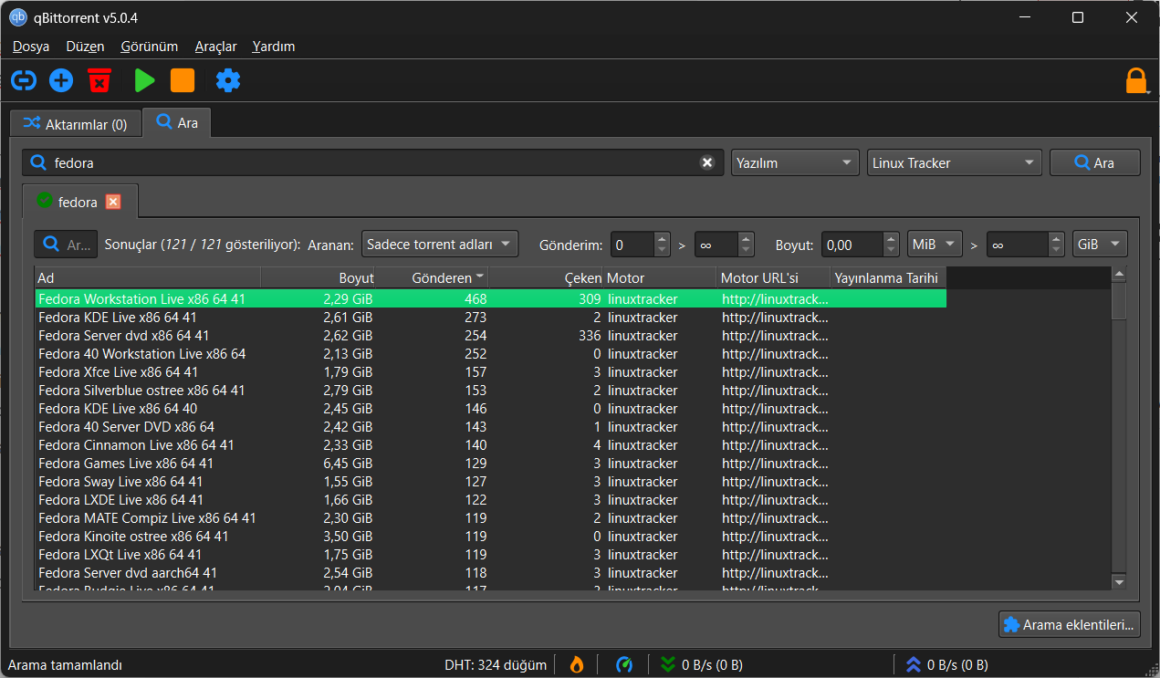This screenshot has height=678, width=1160.
Task: Decrease minimum Gönderim seeds value
Action: point(662,250)
